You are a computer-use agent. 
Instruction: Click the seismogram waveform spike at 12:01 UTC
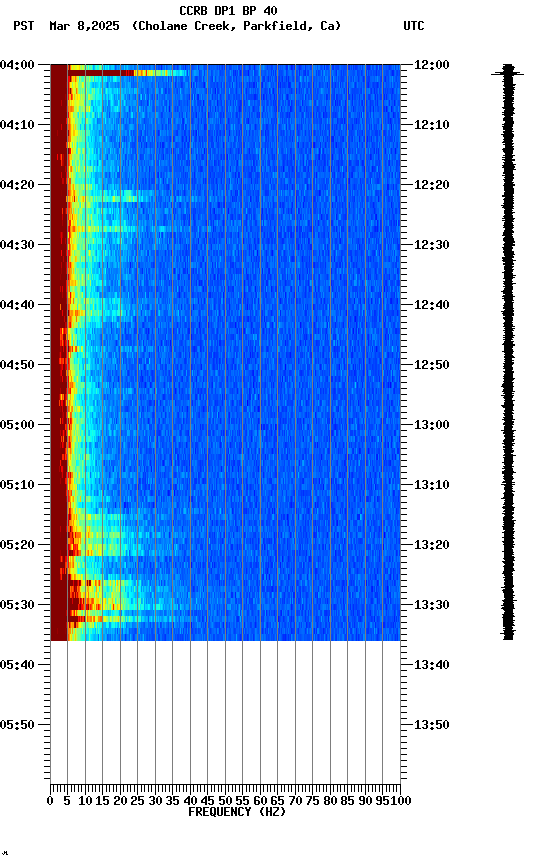click(x=508, y=73)
